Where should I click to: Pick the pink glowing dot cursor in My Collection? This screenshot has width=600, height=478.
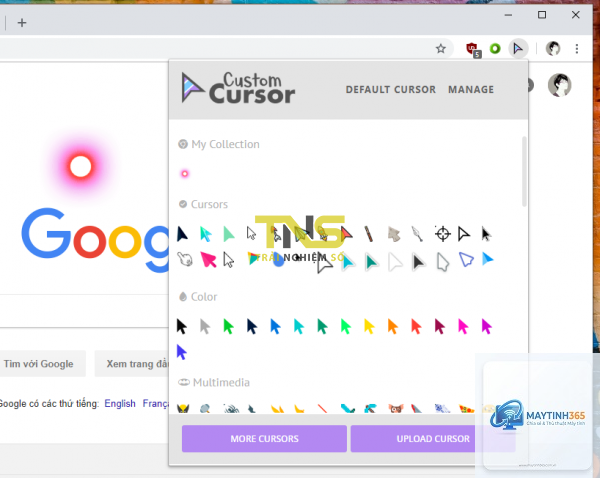tap(185, 174)
